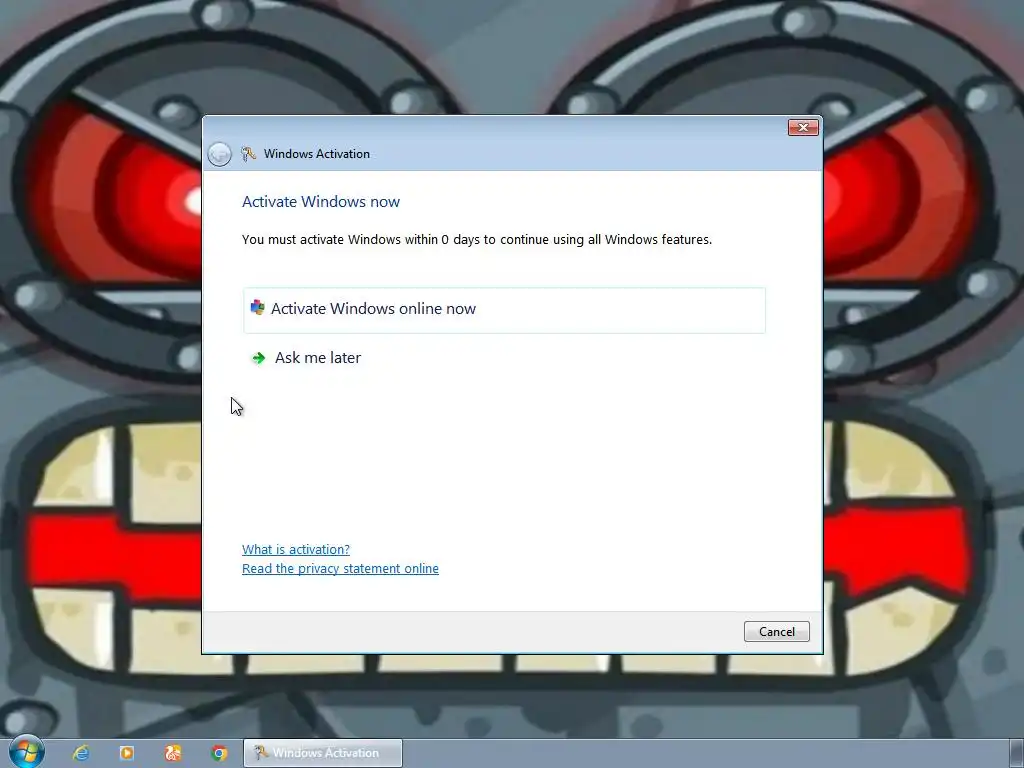Choose Activate Windows online now
Viewport: 1024px width, 768px height.
click(504, 310)
